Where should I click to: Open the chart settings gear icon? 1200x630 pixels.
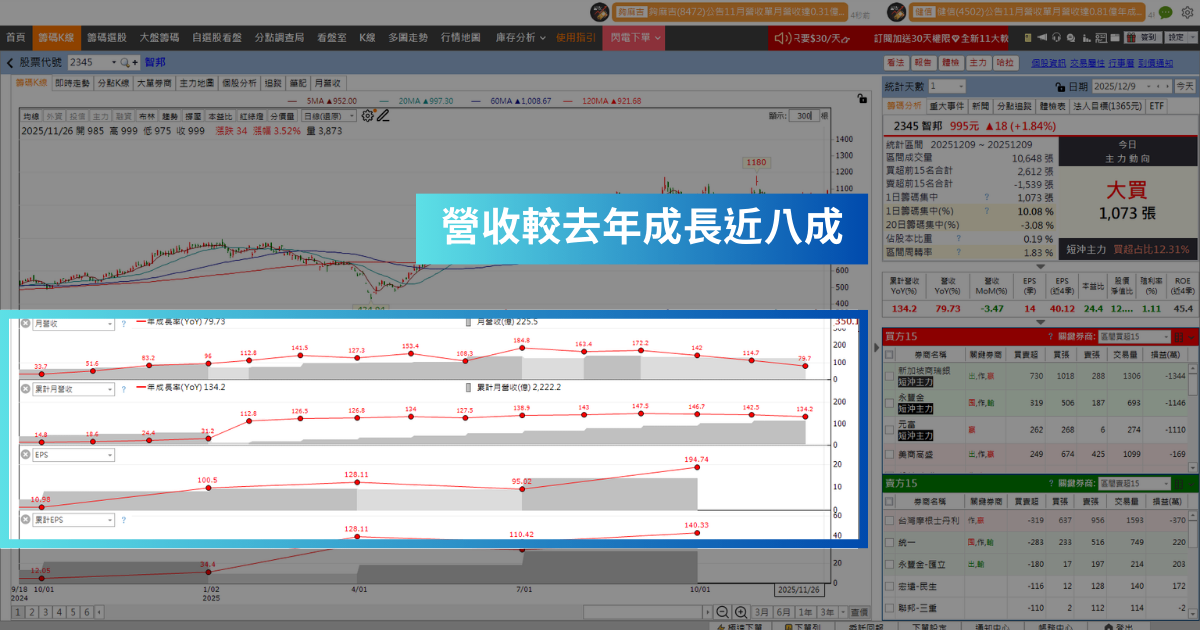[x=367, y=114]
